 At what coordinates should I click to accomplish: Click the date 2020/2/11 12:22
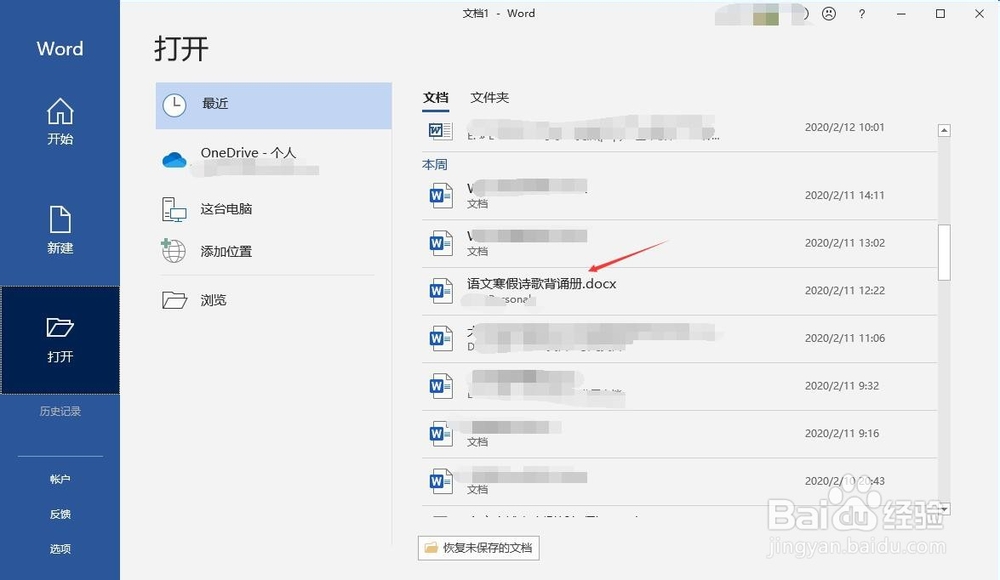click(x=844, y=291)
